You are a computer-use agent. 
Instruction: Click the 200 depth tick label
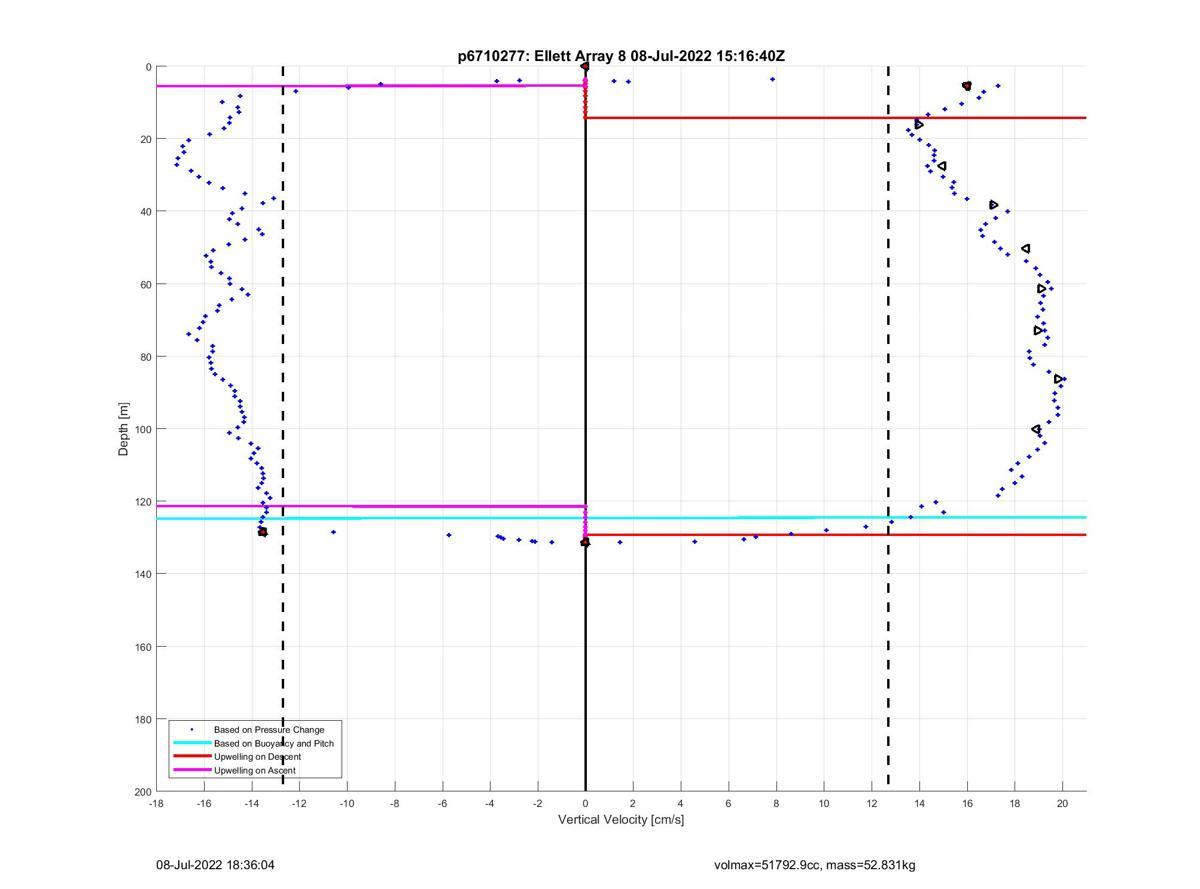point(141,792)
